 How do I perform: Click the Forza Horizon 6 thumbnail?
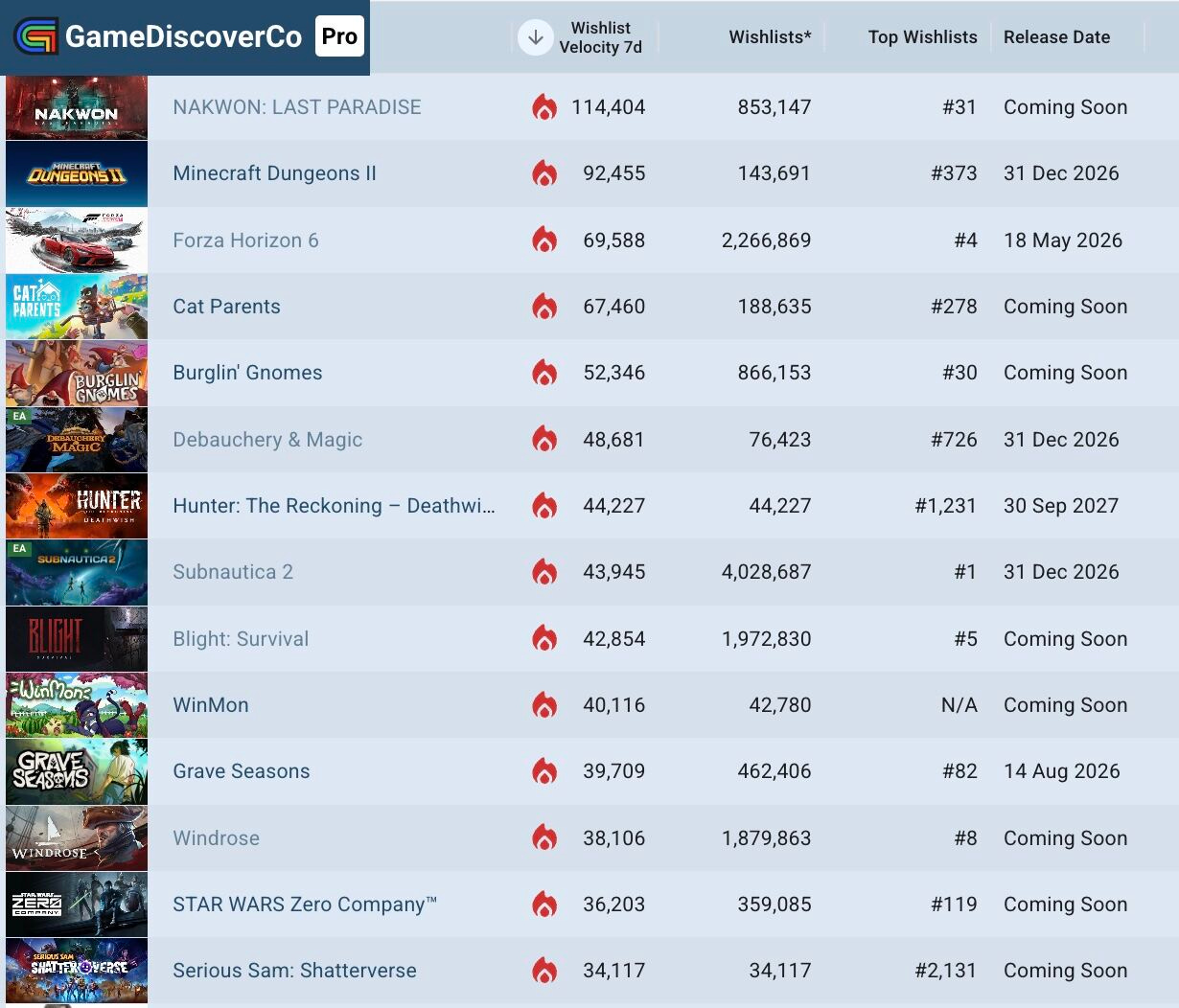pos(77,241)
